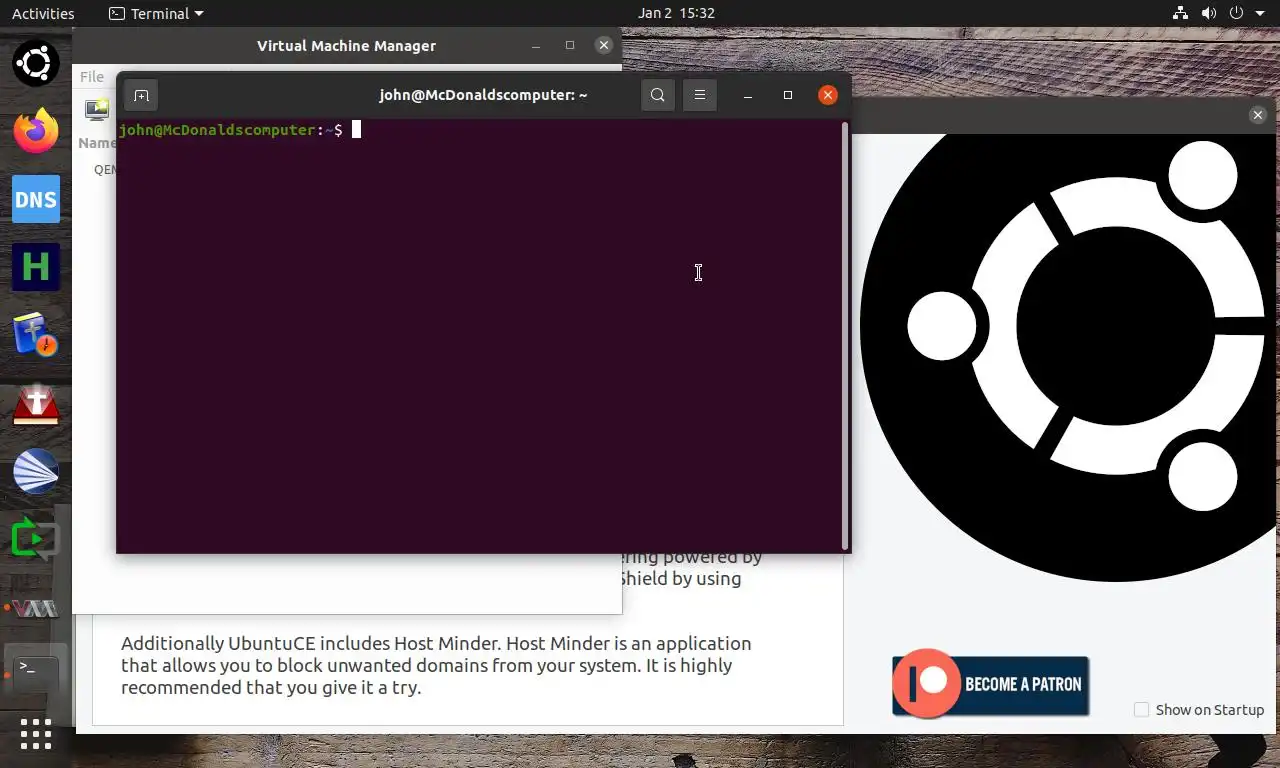Launch Firefox from the dock

point(36,131)
